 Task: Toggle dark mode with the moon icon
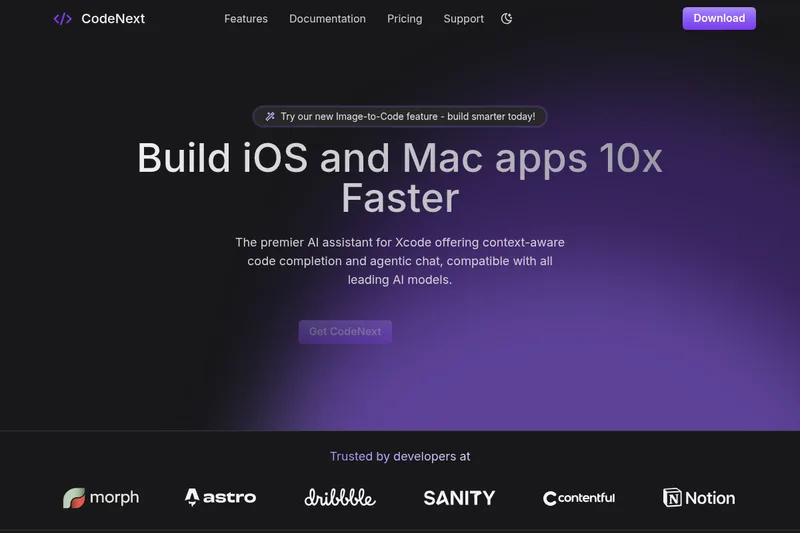point(507,19)
